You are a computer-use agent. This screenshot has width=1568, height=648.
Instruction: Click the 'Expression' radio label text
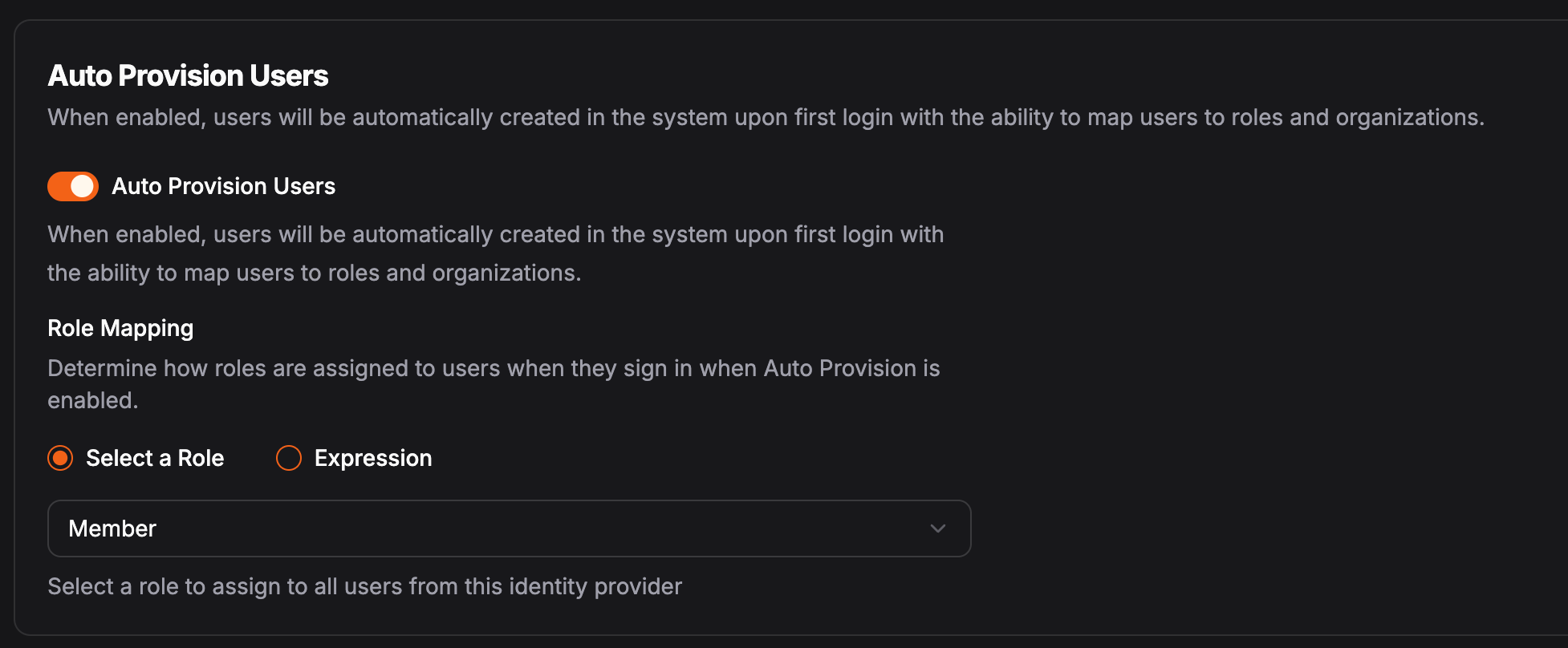coord(372,458)
